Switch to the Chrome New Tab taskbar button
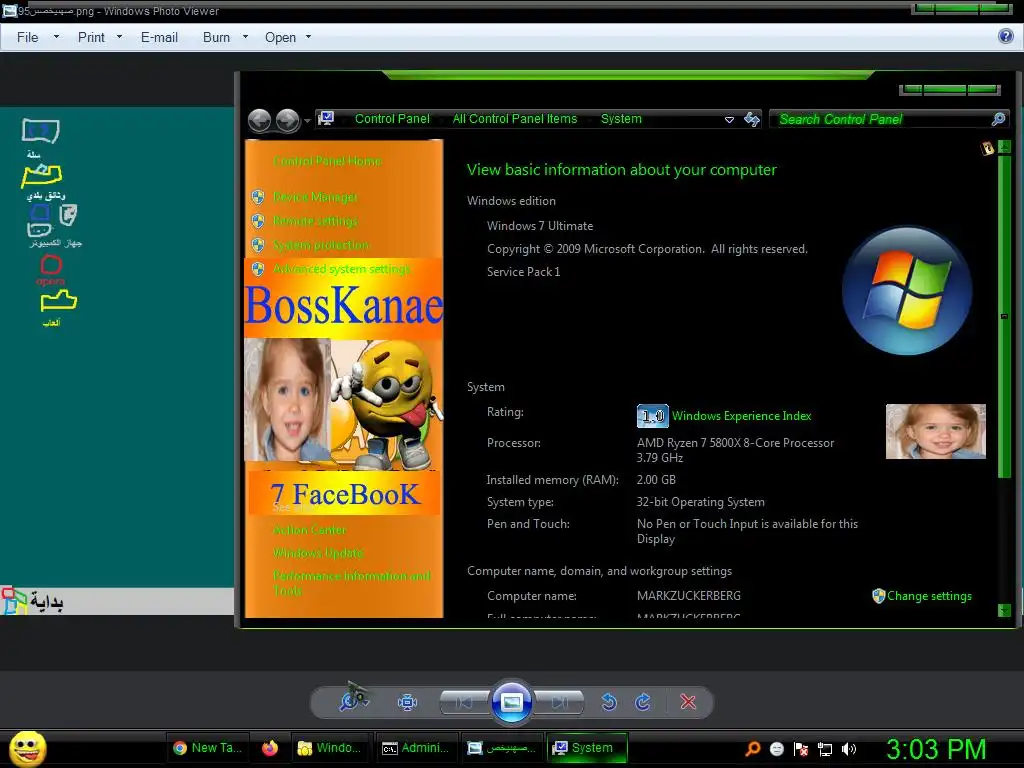This screenshot has width=1024, height=768. click(208, 748)
